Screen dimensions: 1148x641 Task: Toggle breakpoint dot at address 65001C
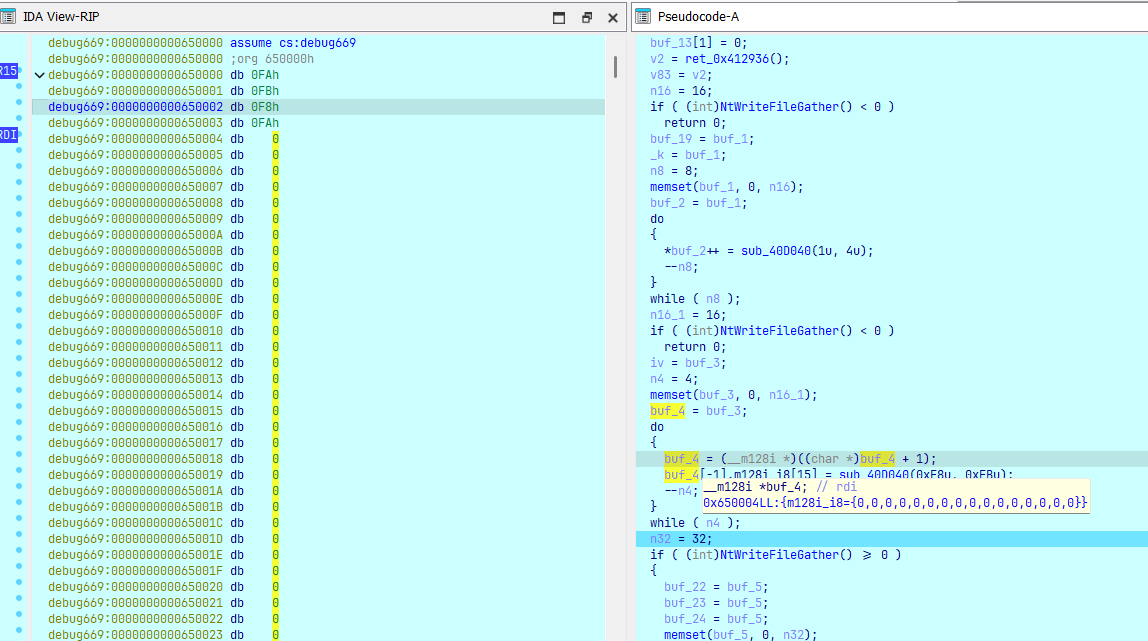tap(19, 523)
